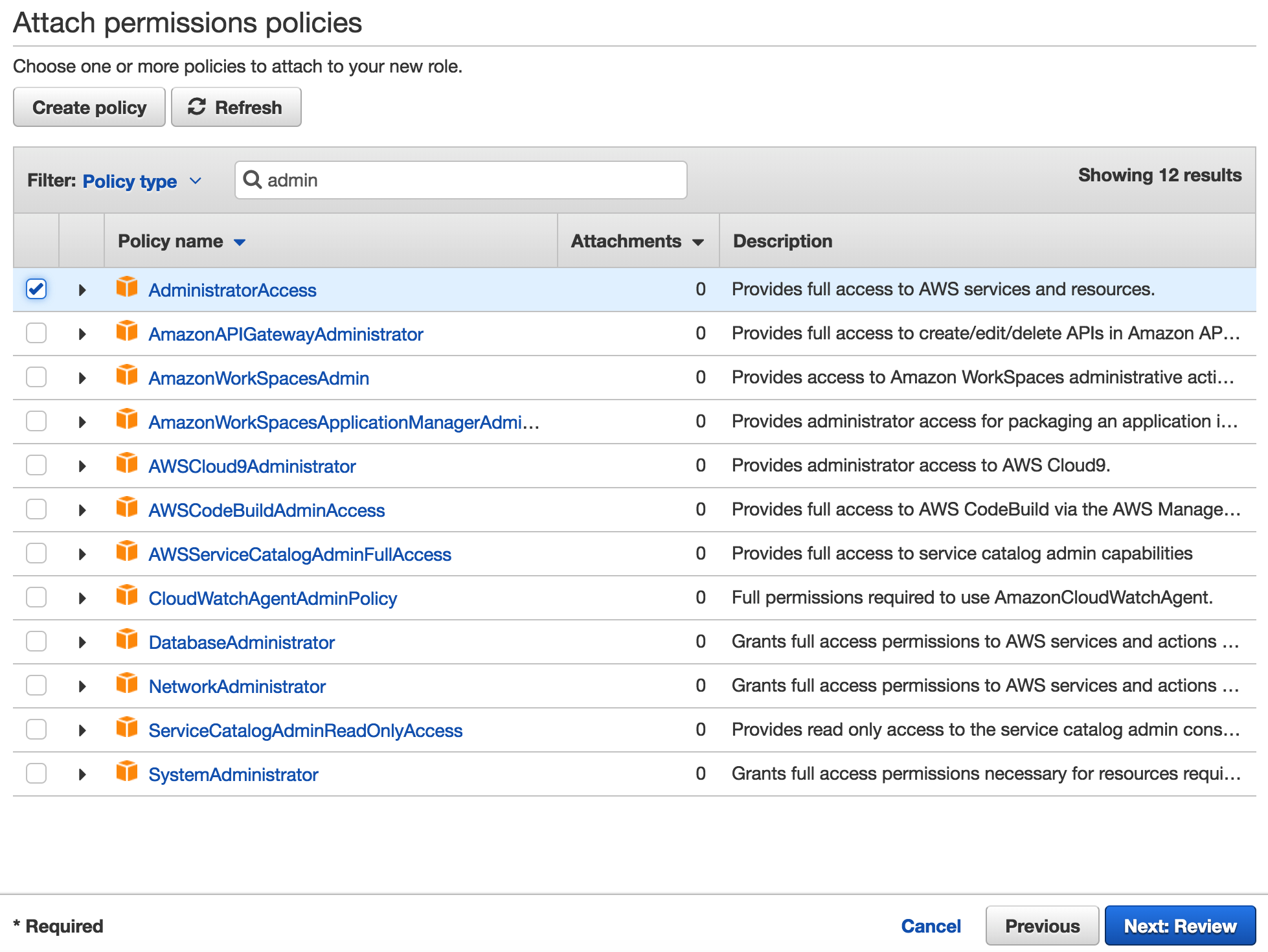Cancel the role creation
Viewport: 1268px width, 952px height.
click(x=931, y=926)
